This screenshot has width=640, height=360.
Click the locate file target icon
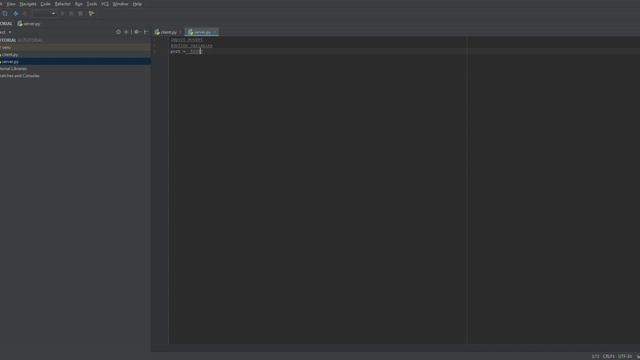pos(118,32)
